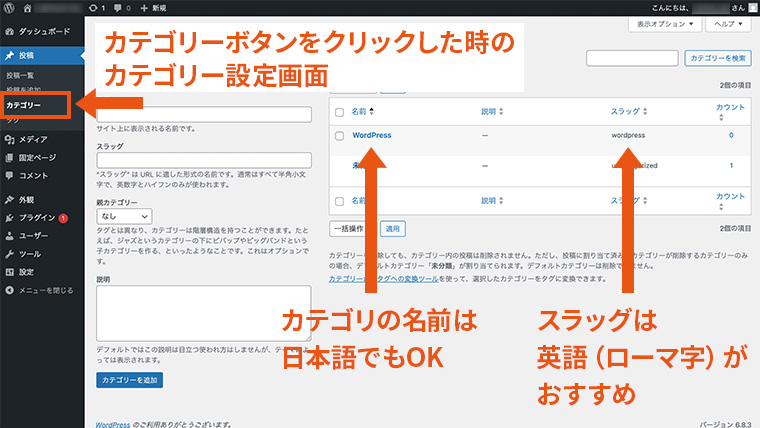This screenshot has width=760, height=428.
Task: Click count 1 for uncategorized row
Action: pyautogui.click(x=731, y=166)
